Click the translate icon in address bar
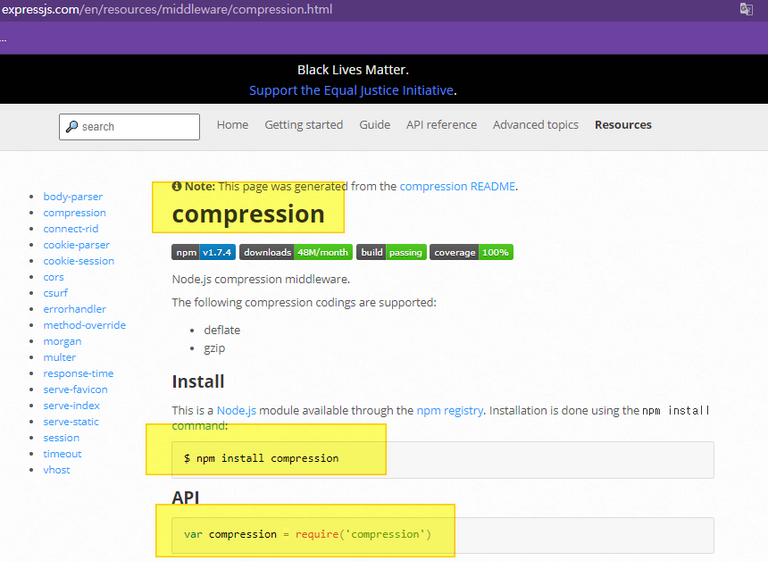The width and height of the screenshot is (768, 562). pos(746,9)
